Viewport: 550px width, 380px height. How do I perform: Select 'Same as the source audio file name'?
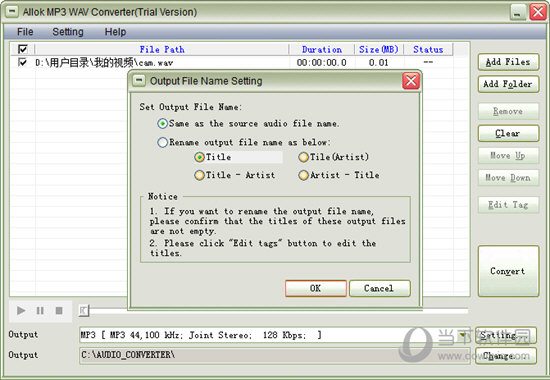coord(248,124)
